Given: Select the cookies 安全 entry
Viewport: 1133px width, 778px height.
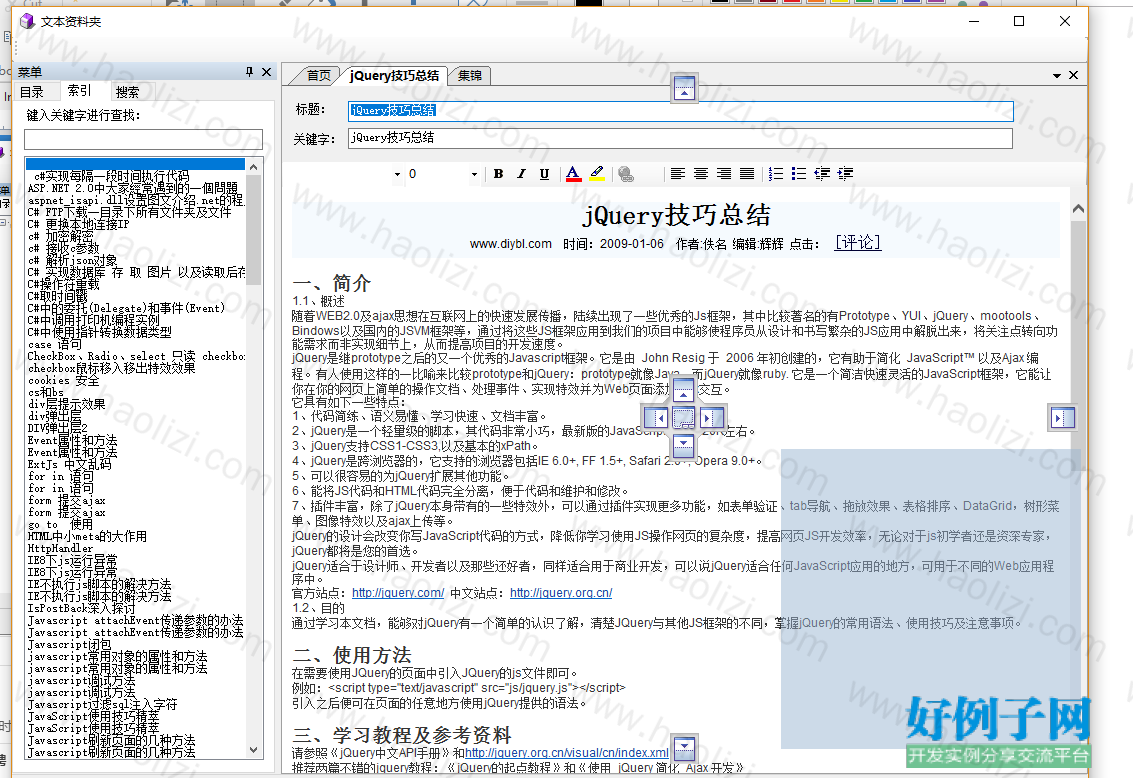Looking at the screenshot, I should pos(64,380).
